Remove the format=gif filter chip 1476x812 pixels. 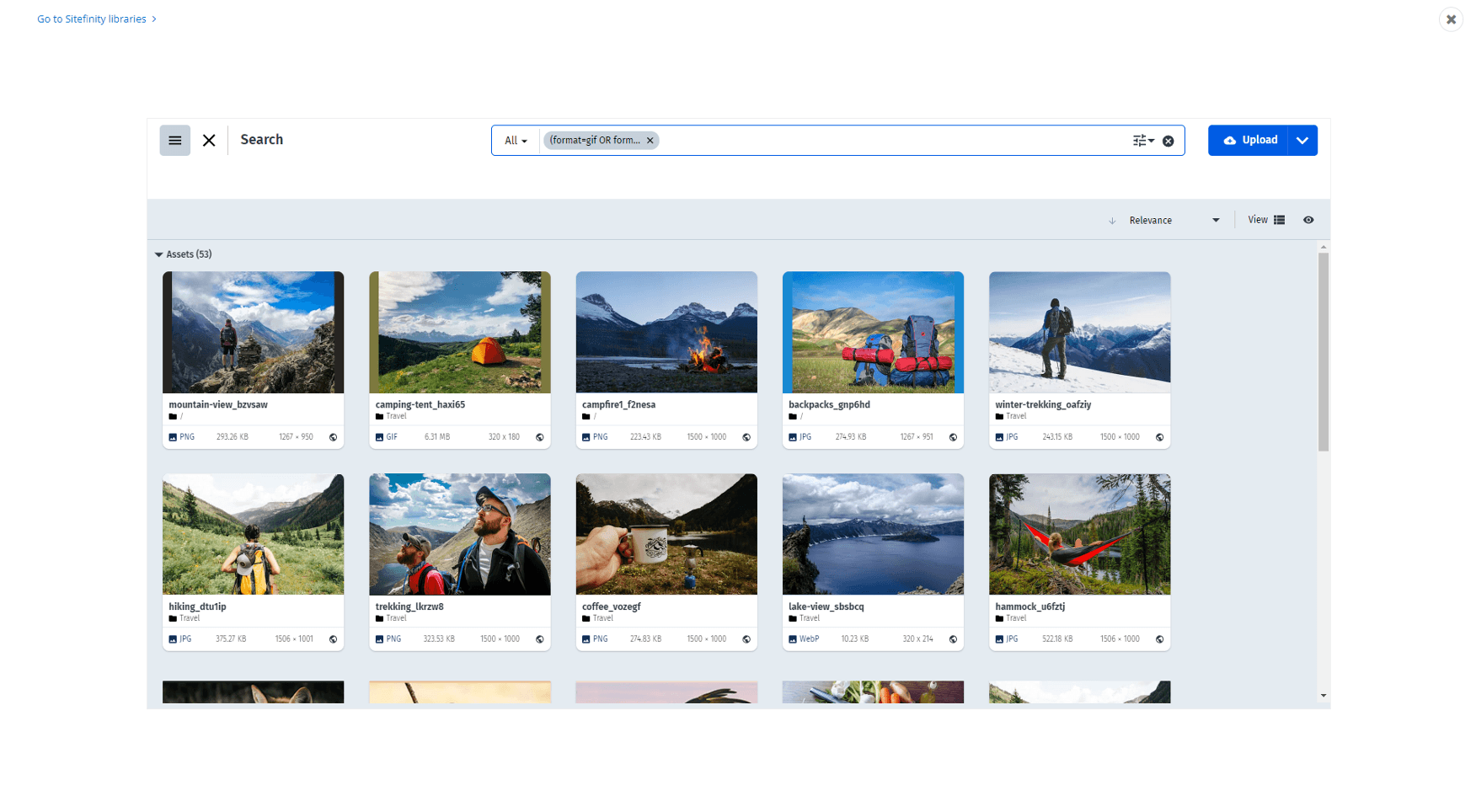(650, 141)
